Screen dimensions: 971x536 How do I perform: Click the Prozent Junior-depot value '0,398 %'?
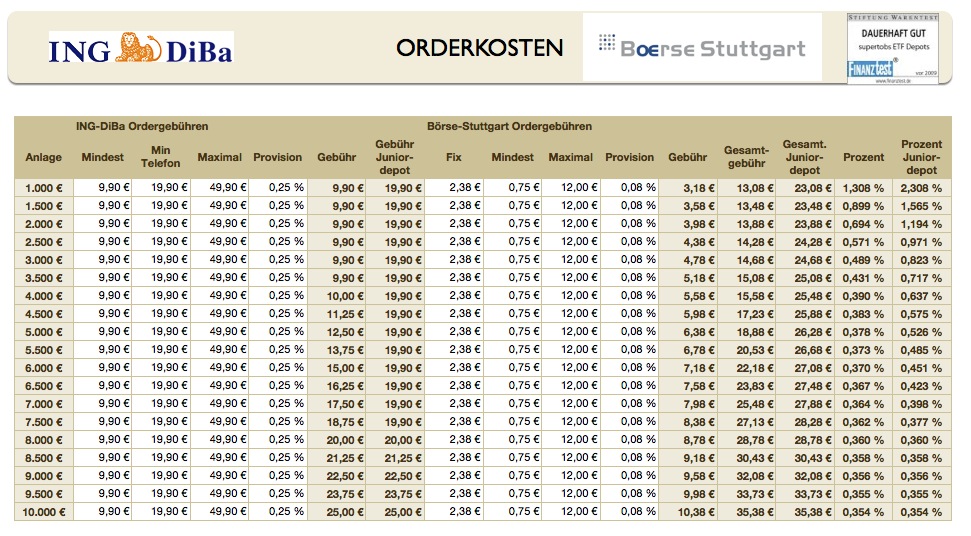click(921, 404)
